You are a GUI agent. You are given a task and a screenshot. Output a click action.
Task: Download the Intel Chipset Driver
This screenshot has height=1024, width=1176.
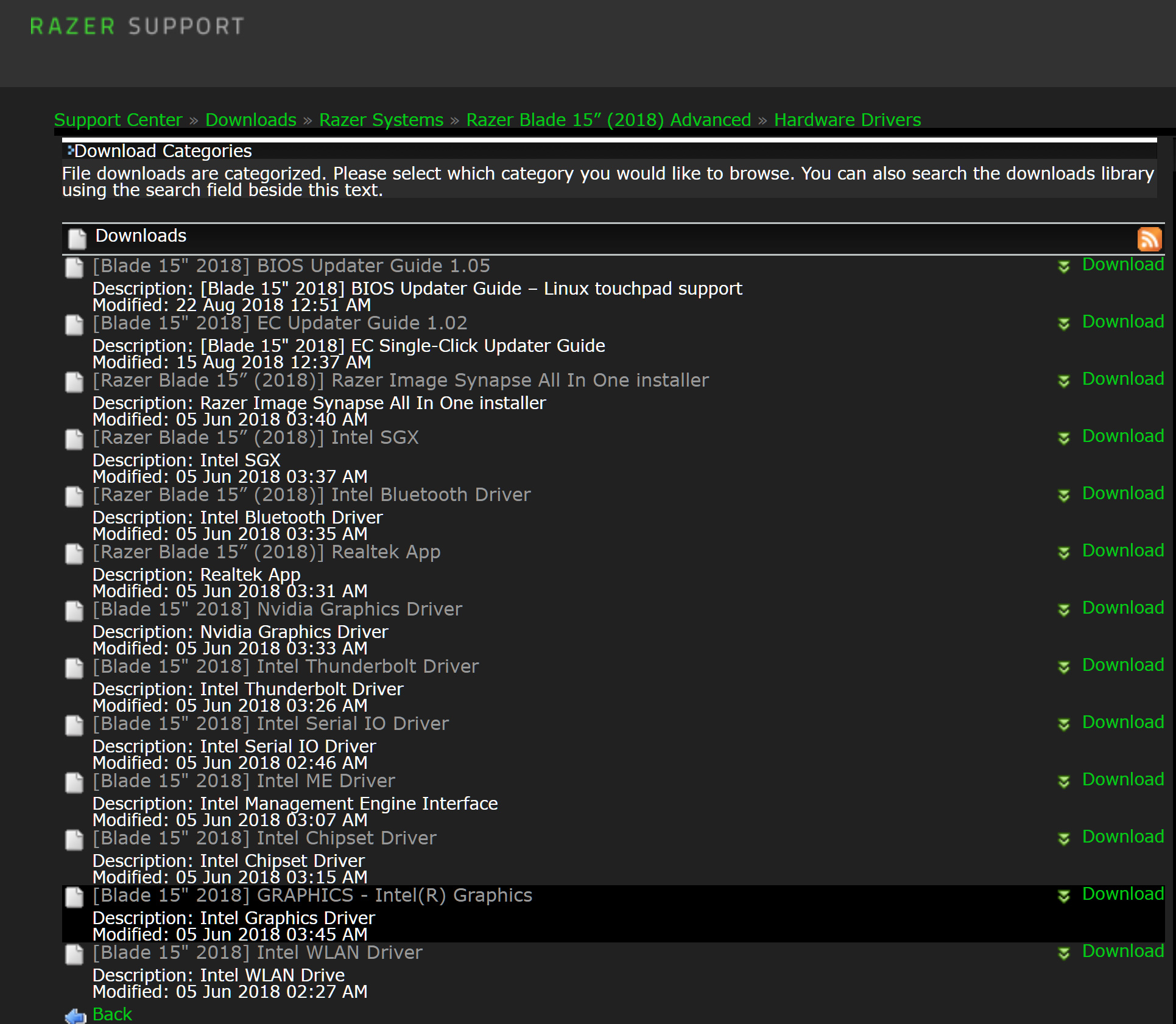1123,836
